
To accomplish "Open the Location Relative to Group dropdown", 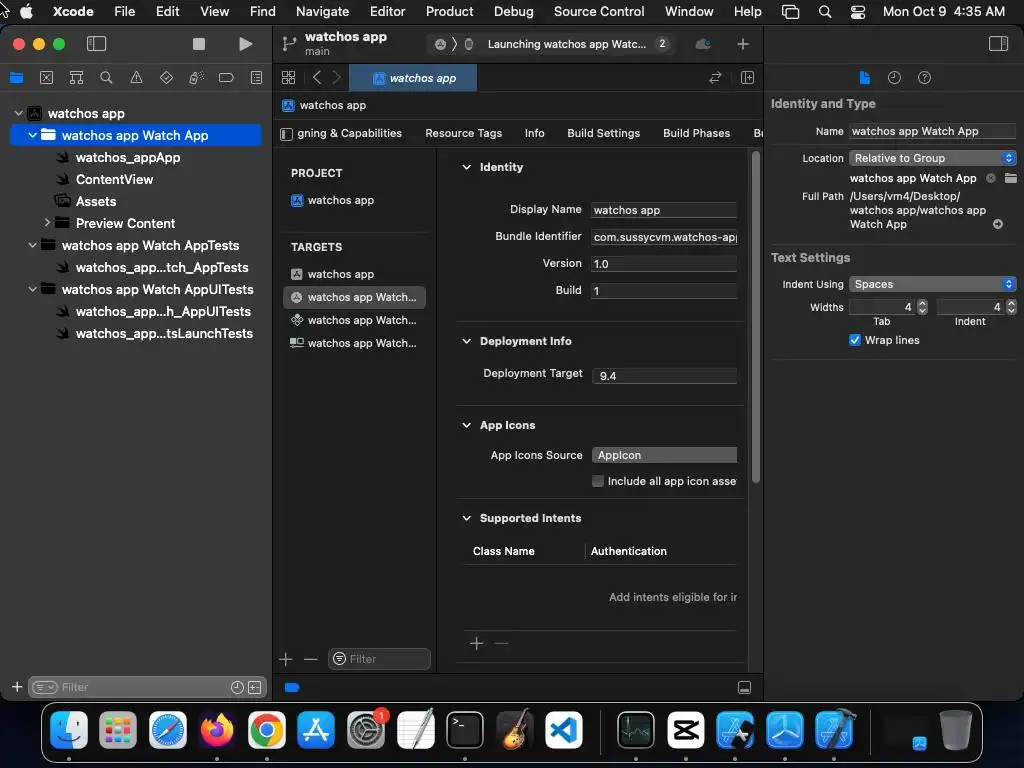I will click(932, 158).
